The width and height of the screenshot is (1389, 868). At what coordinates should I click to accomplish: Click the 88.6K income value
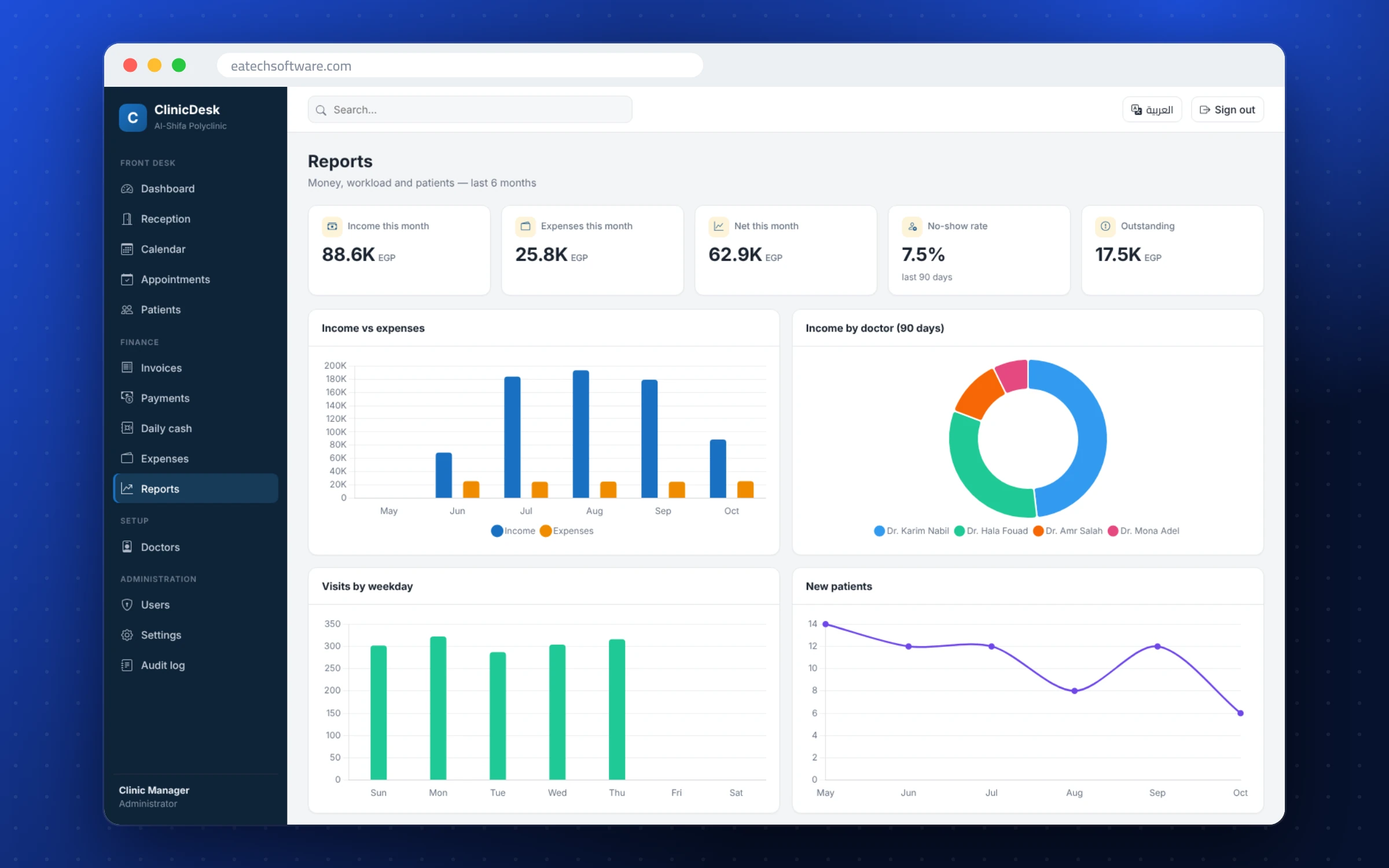pyautogui.click(x=348, y=255)
